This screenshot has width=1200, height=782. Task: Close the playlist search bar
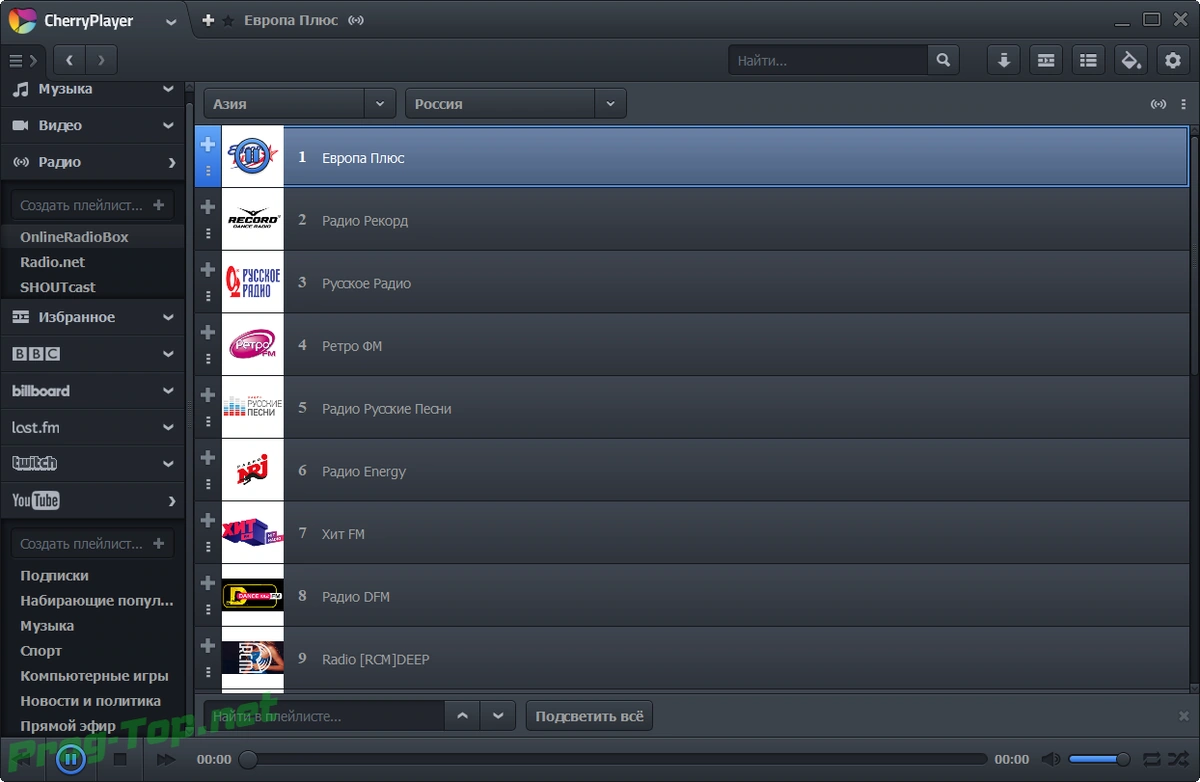click(x=1184, y=716)
